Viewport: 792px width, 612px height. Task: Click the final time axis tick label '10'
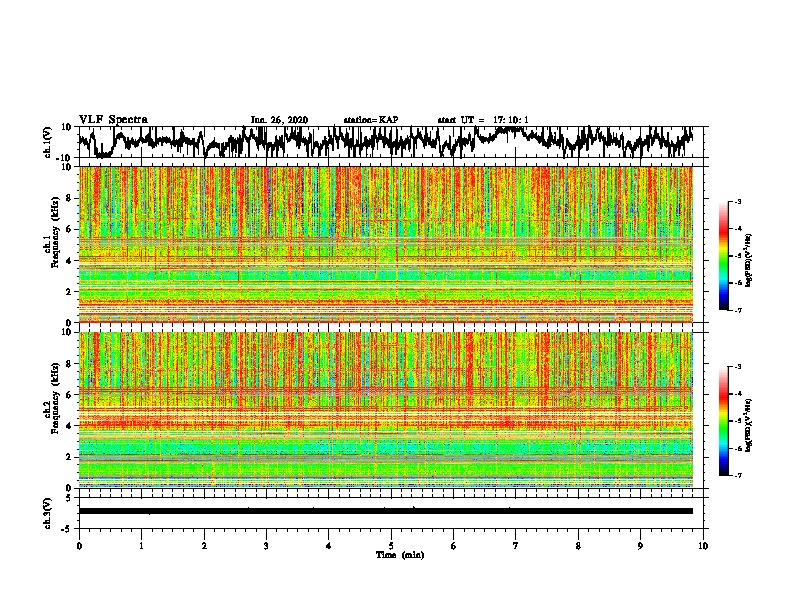pyautogui.click(x=703, y=546)
